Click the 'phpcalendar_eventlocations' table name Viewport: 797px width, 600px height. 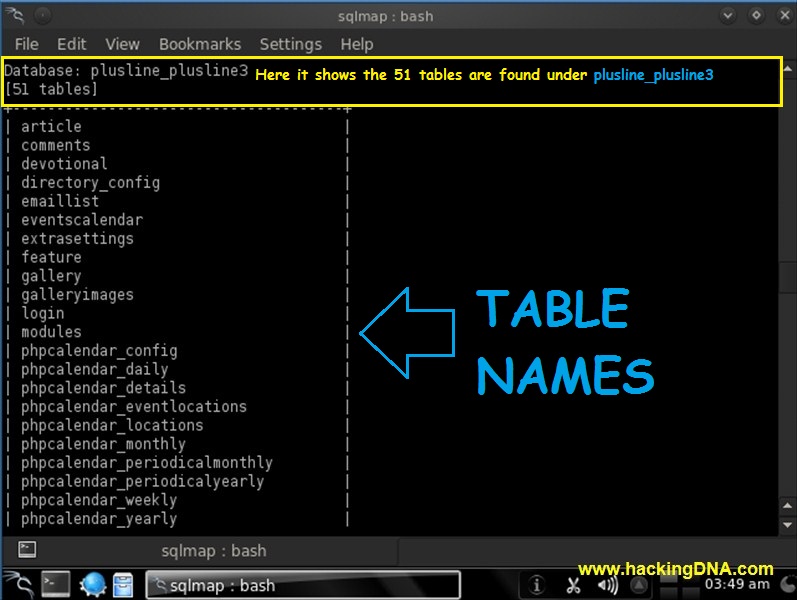pos(134,407)
